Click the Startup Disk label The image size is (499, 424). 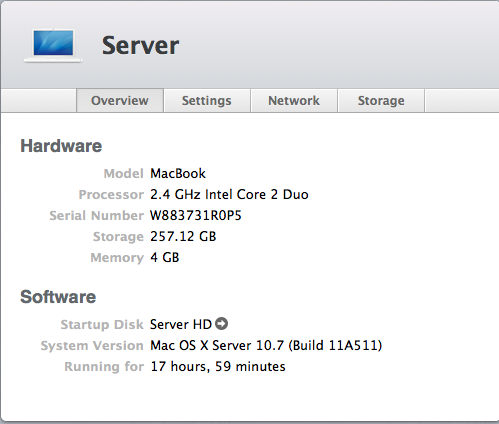tap(102, 324)
